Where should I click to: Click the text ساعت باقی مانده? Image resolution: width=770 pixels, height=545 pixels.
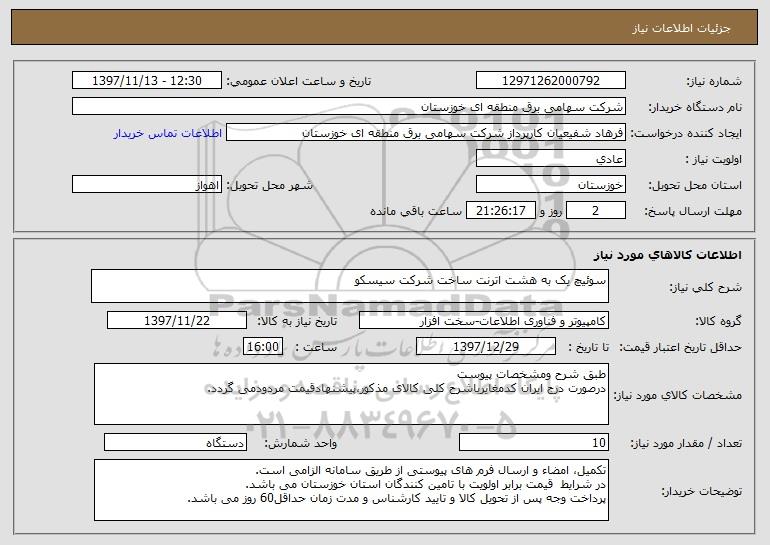coord(415,211)
